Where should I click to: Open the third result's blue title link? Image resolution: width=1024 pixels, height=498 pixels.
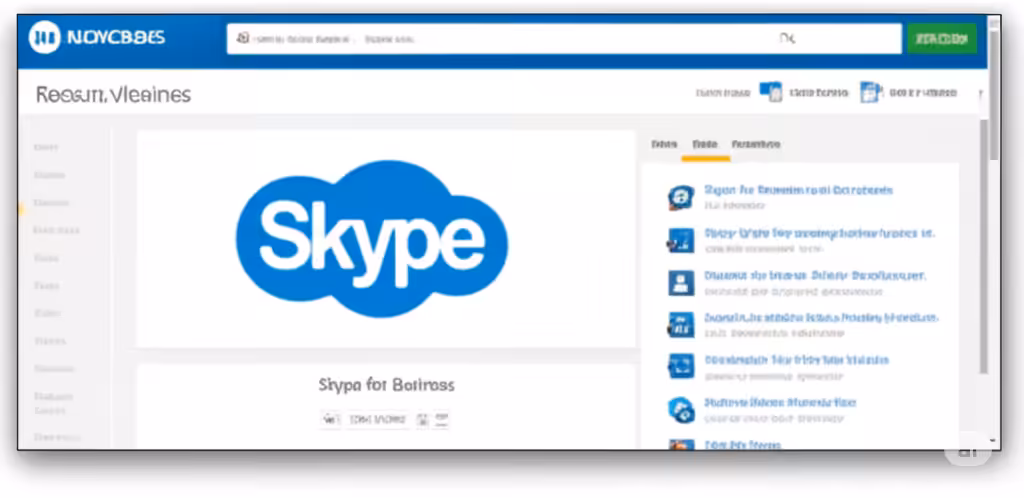coord(815,276)
